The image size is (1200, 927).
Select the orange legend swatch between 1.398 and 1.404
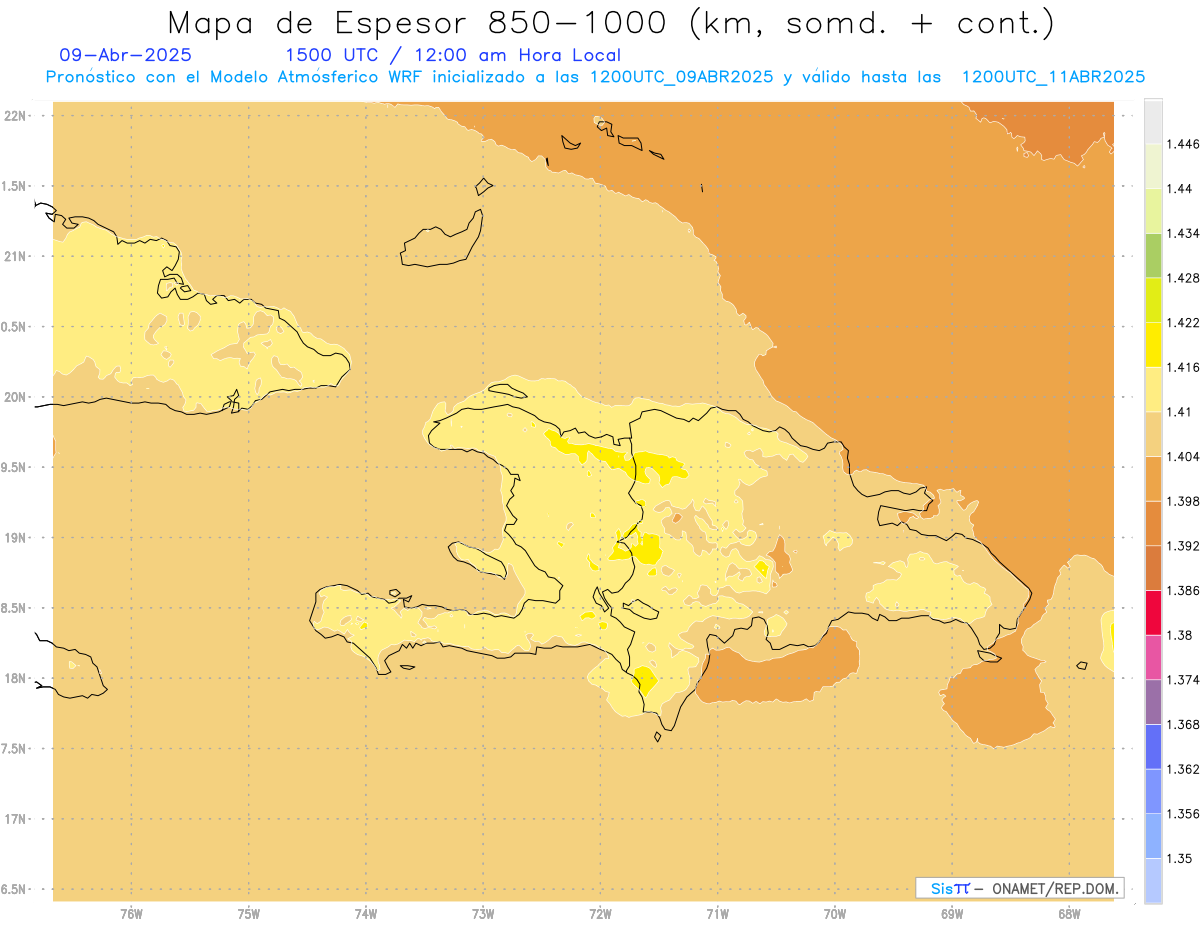(1153, 478)
